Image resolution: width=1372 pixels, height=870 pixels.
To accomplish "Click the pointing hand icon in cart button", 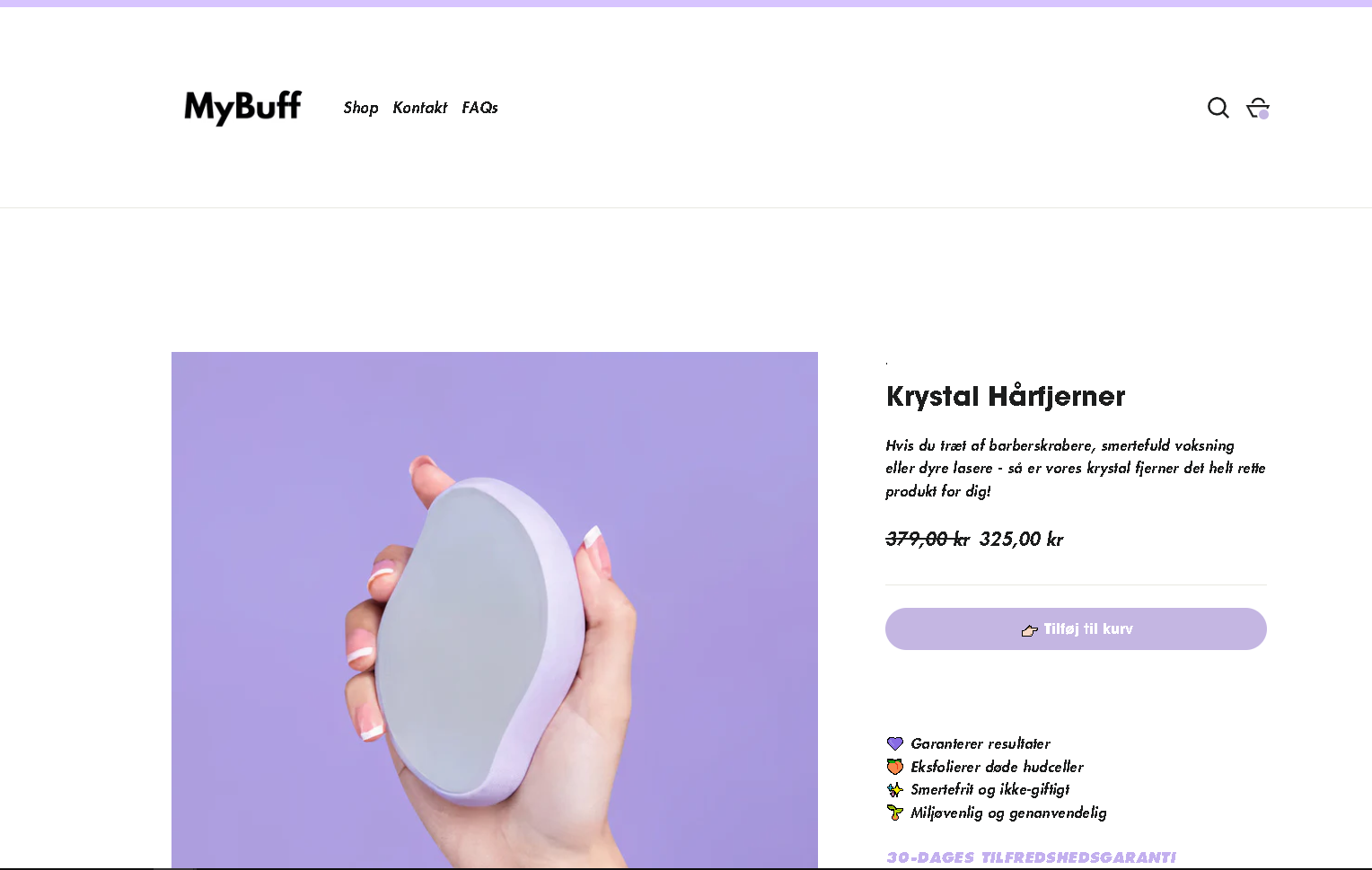I will tap(1030, 630).
